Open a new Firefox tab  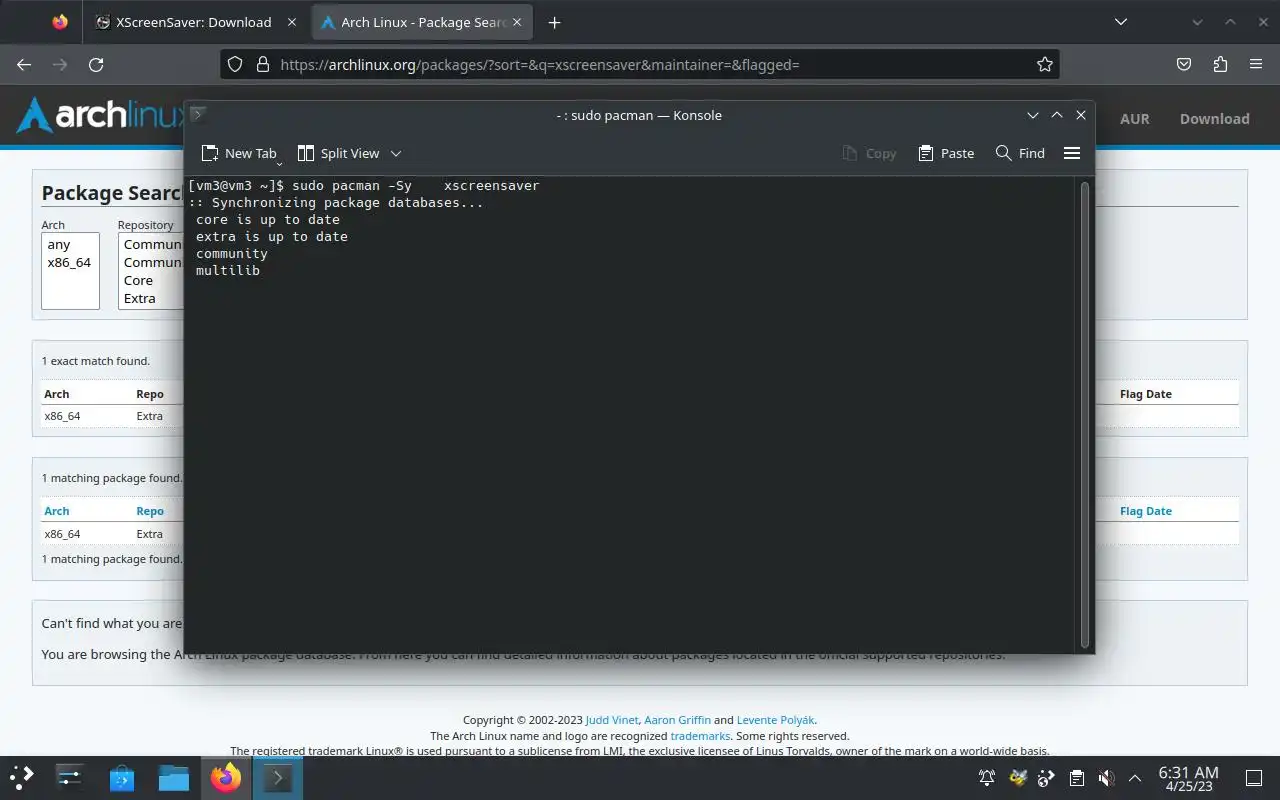pos(555,22)
